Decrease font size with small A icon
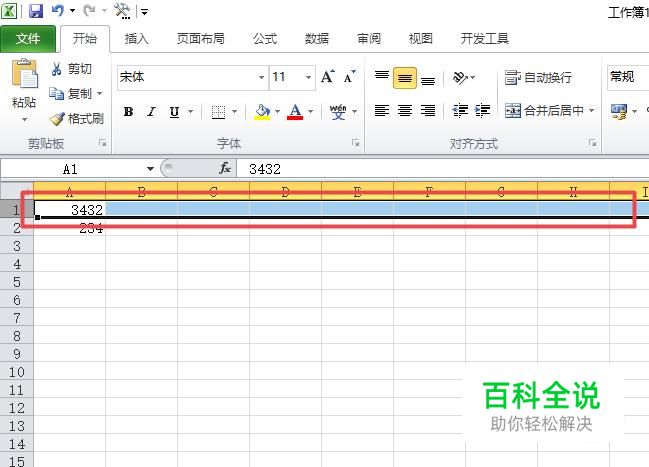The image size is (649, 467). click(350, 77)
